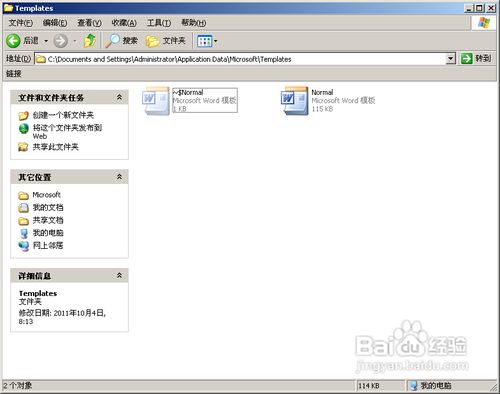Image resolution: width=500 pixels, height=394 pixels.
Task: Open the 编辑(E) menu
Action: point(55,23)
